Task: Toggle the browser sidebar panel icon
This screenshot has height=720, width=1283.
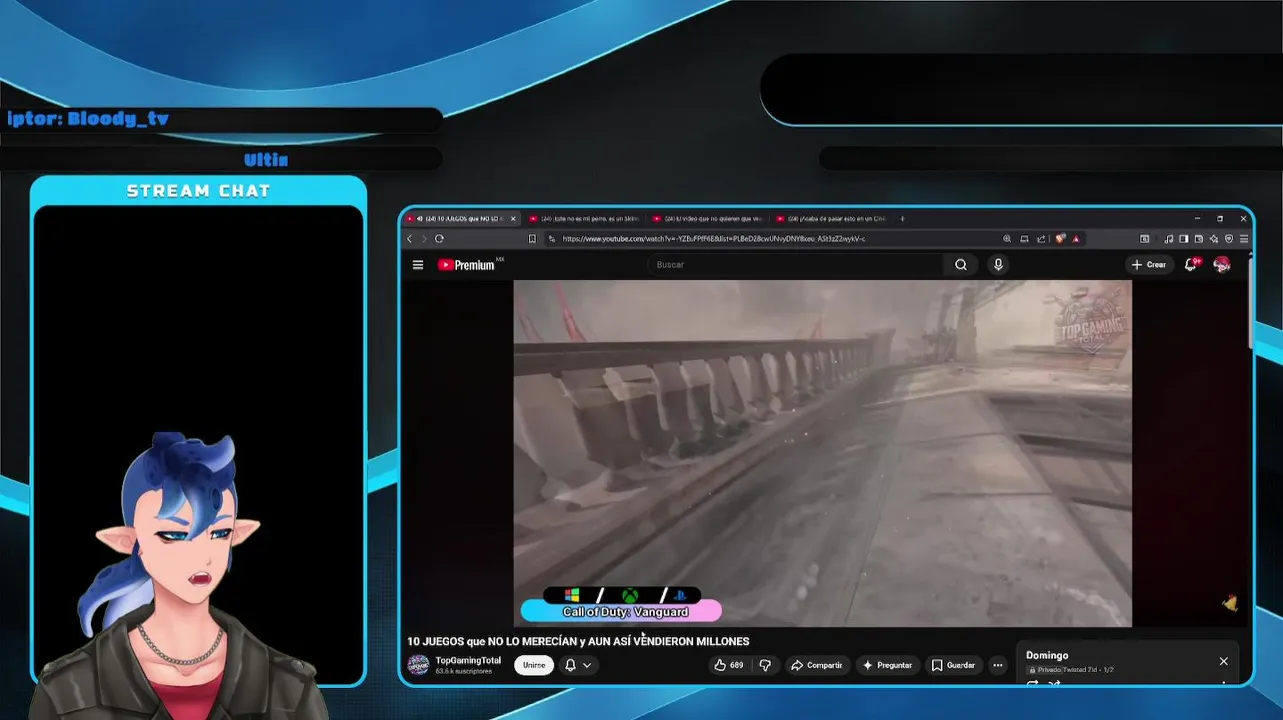Action: click(x=1184, y=239)
